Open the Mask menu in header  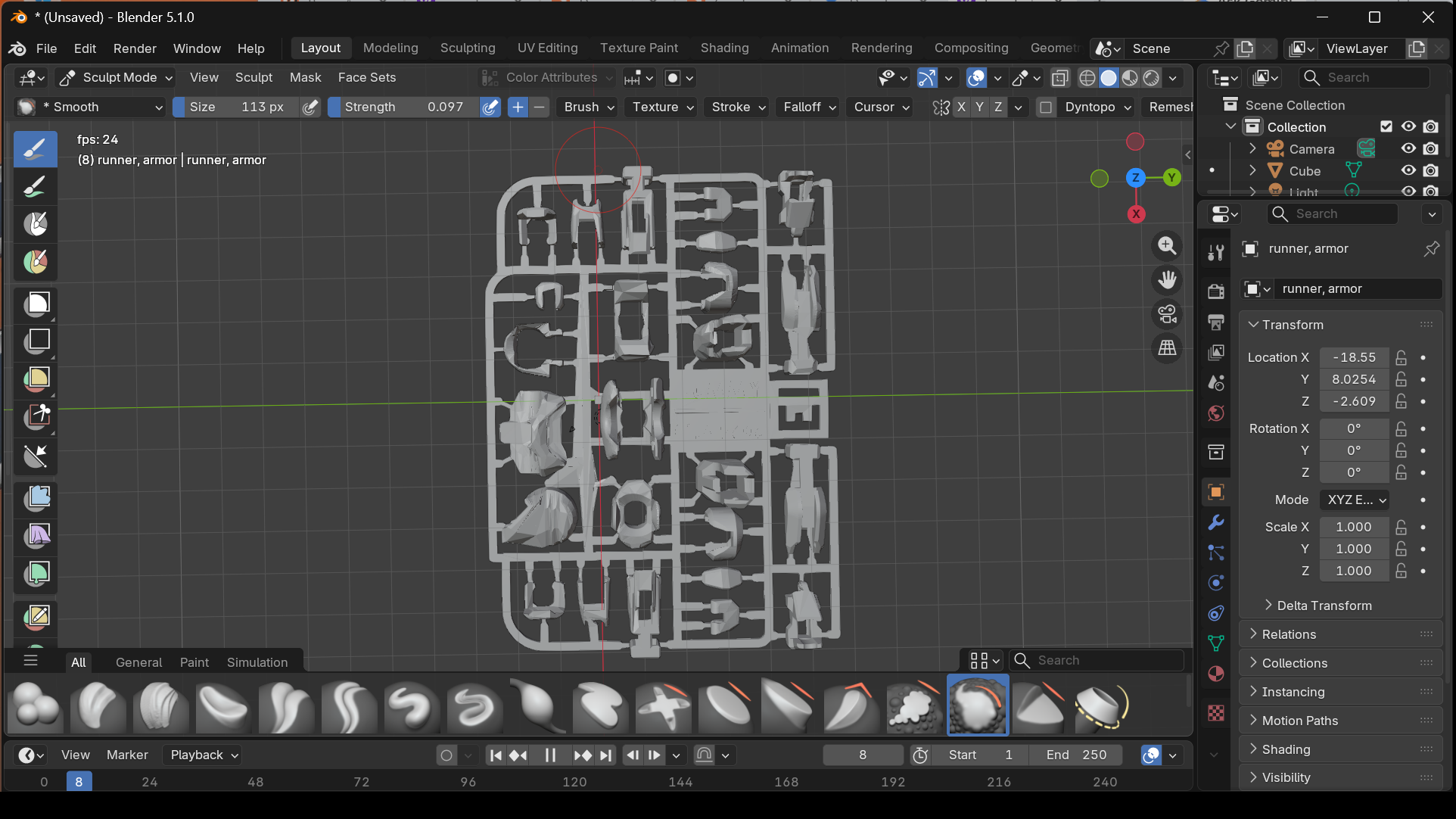(x=306, y=77)
